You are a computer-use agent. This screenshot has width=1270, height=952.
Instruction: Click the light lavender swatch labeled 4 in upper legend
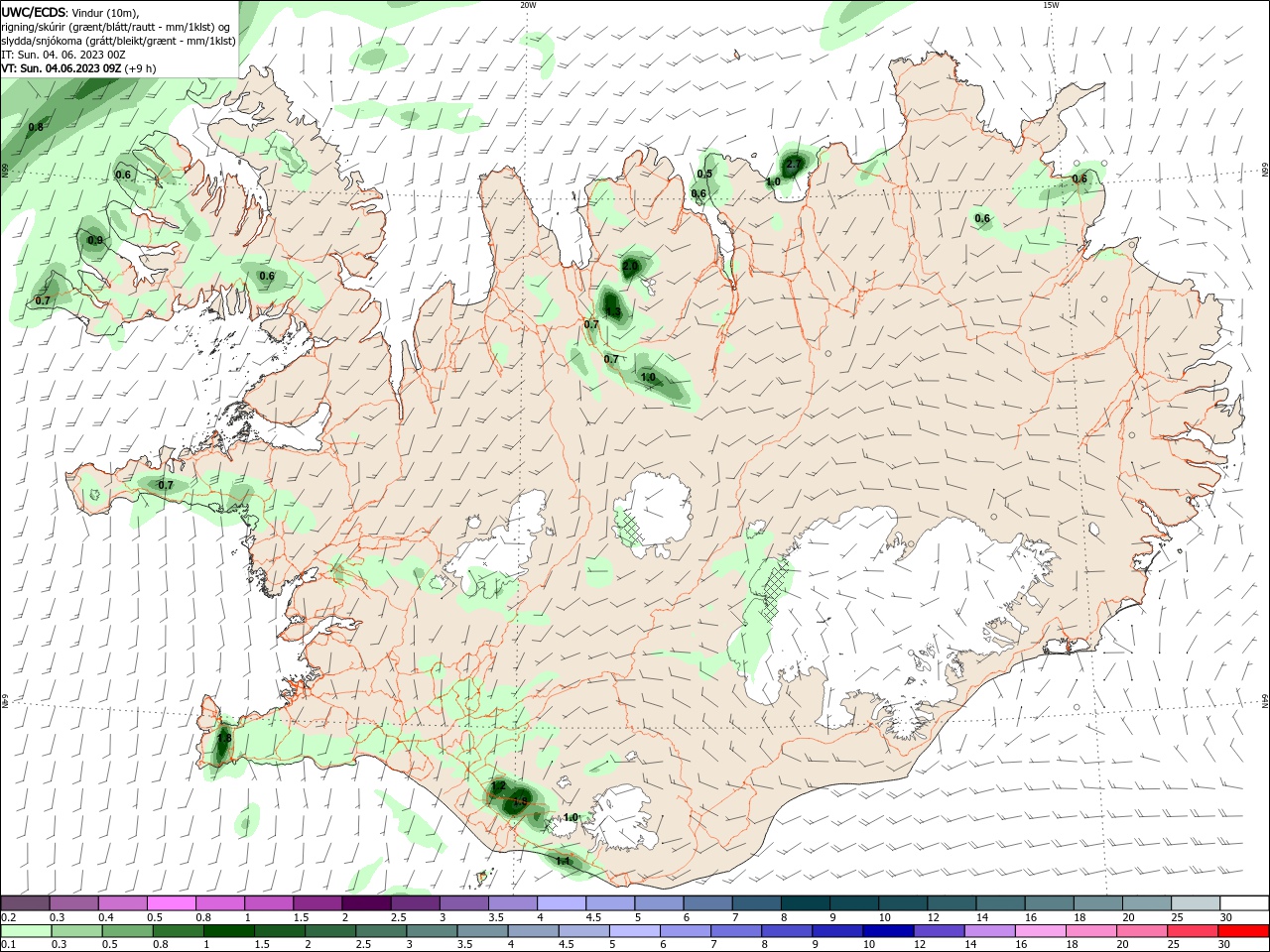(562, 903)
